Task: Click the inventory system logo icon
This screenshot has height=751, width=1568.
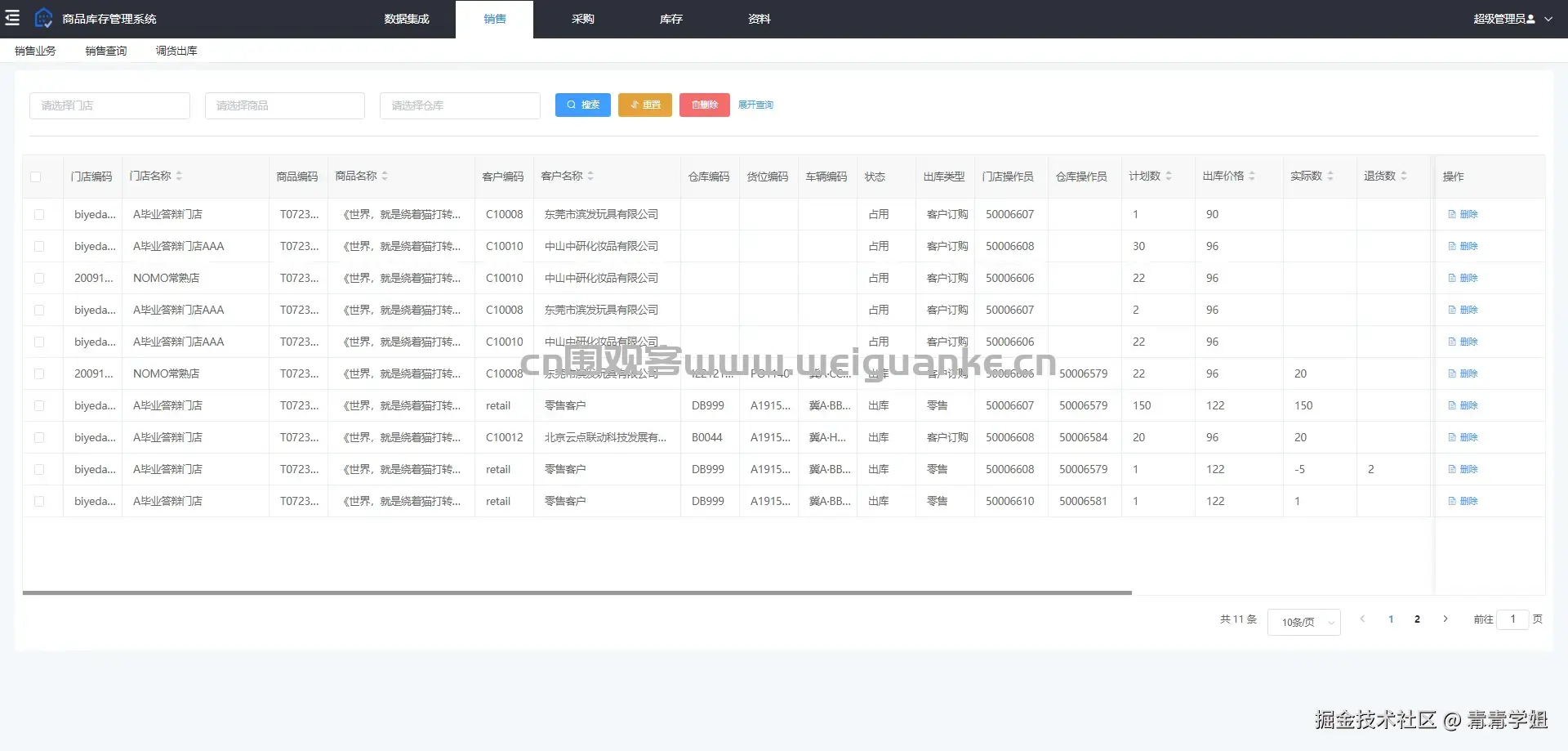Action: [43, 18]
